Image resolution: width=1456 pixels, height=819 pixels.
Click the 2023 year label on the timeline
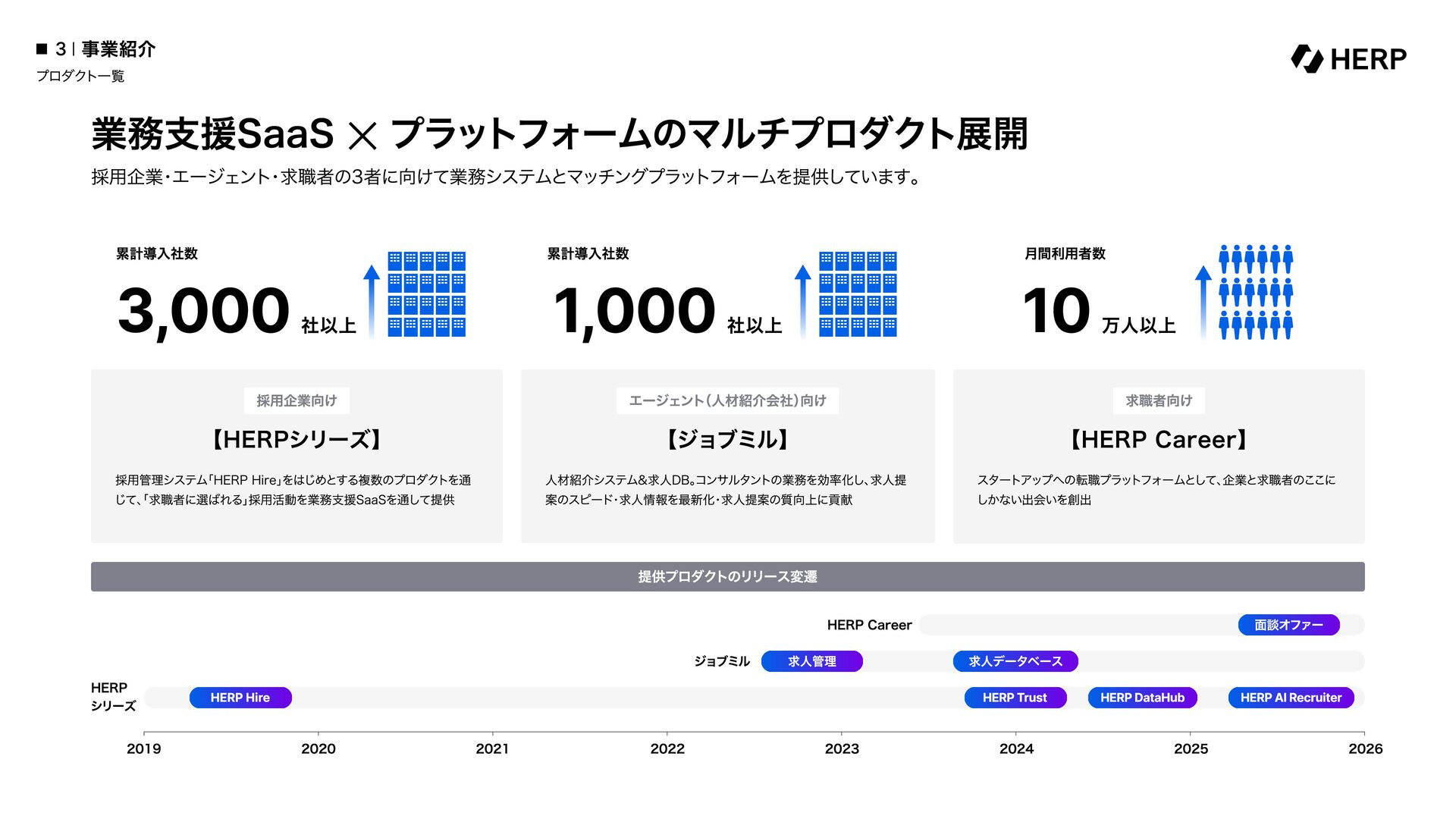click(x=842, y=748)
